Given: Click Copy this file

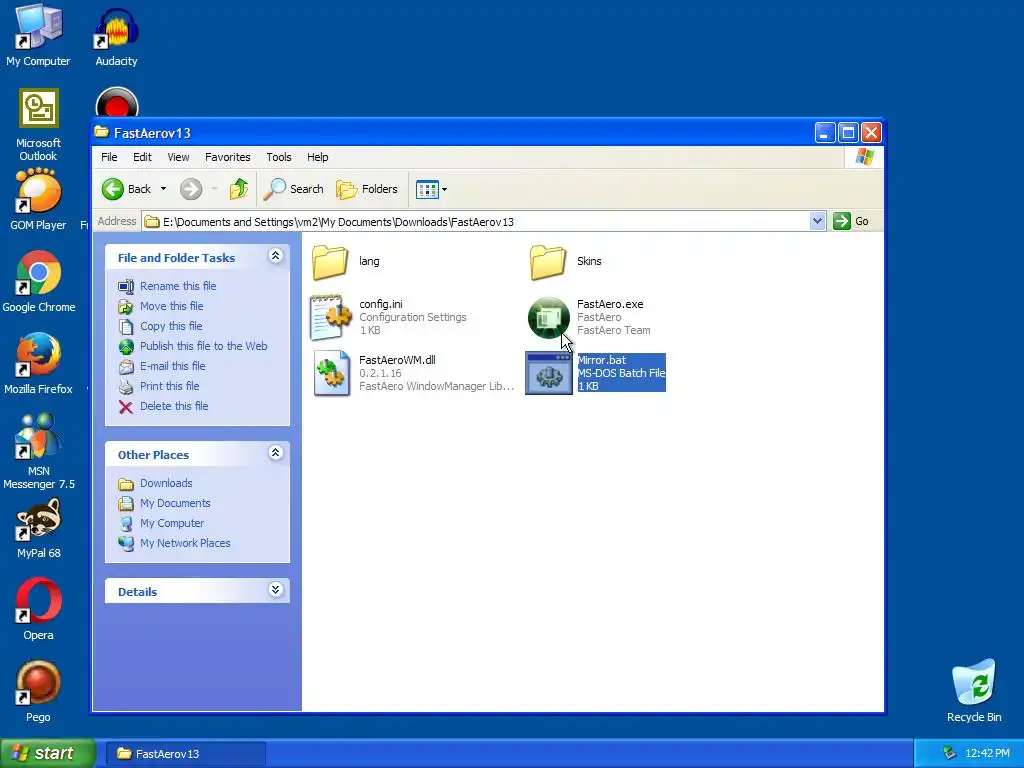Looking at the screenshot, I should click(171, 326).
